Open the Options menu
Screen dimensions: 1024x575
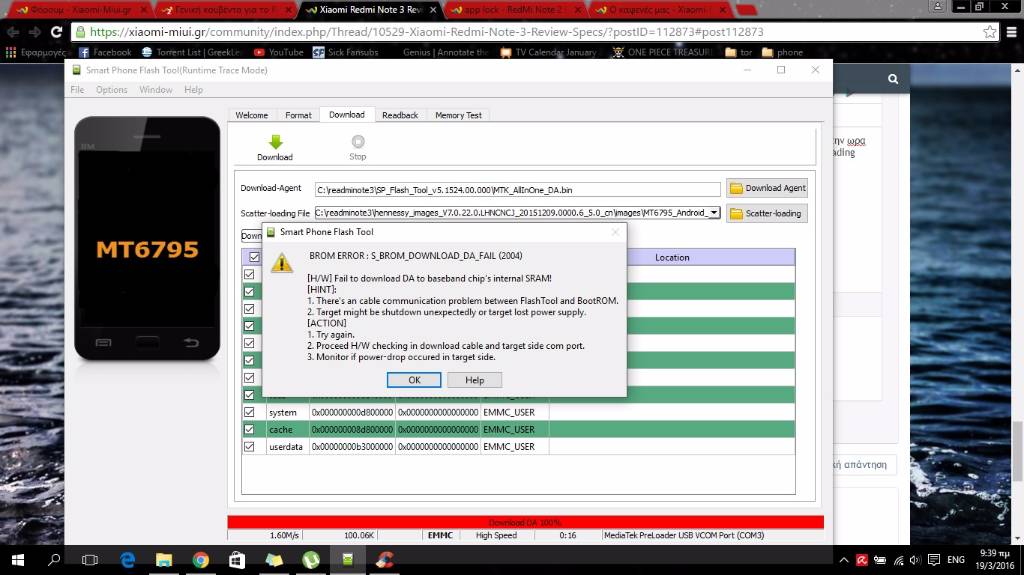[x=111, y=90]
